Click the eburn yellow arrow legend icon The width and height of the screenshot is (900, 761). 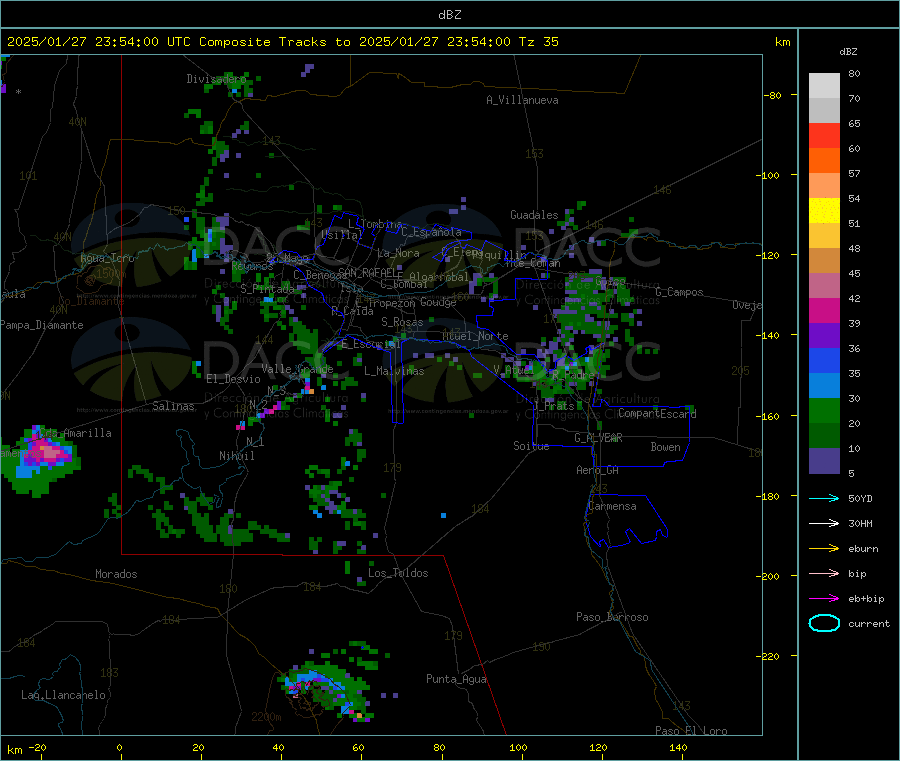pos(824,549)
